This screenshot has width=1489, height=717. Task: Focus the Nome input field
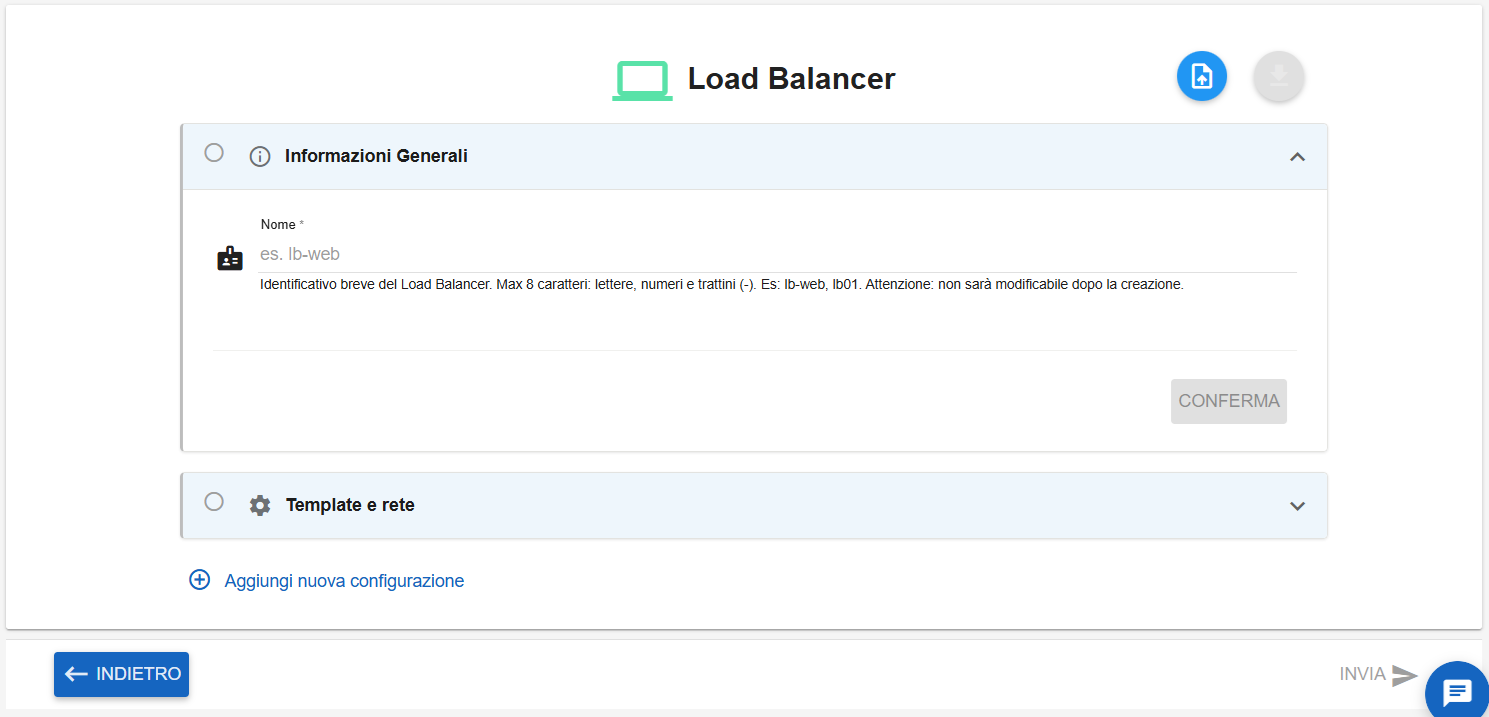tap(778, 254)
